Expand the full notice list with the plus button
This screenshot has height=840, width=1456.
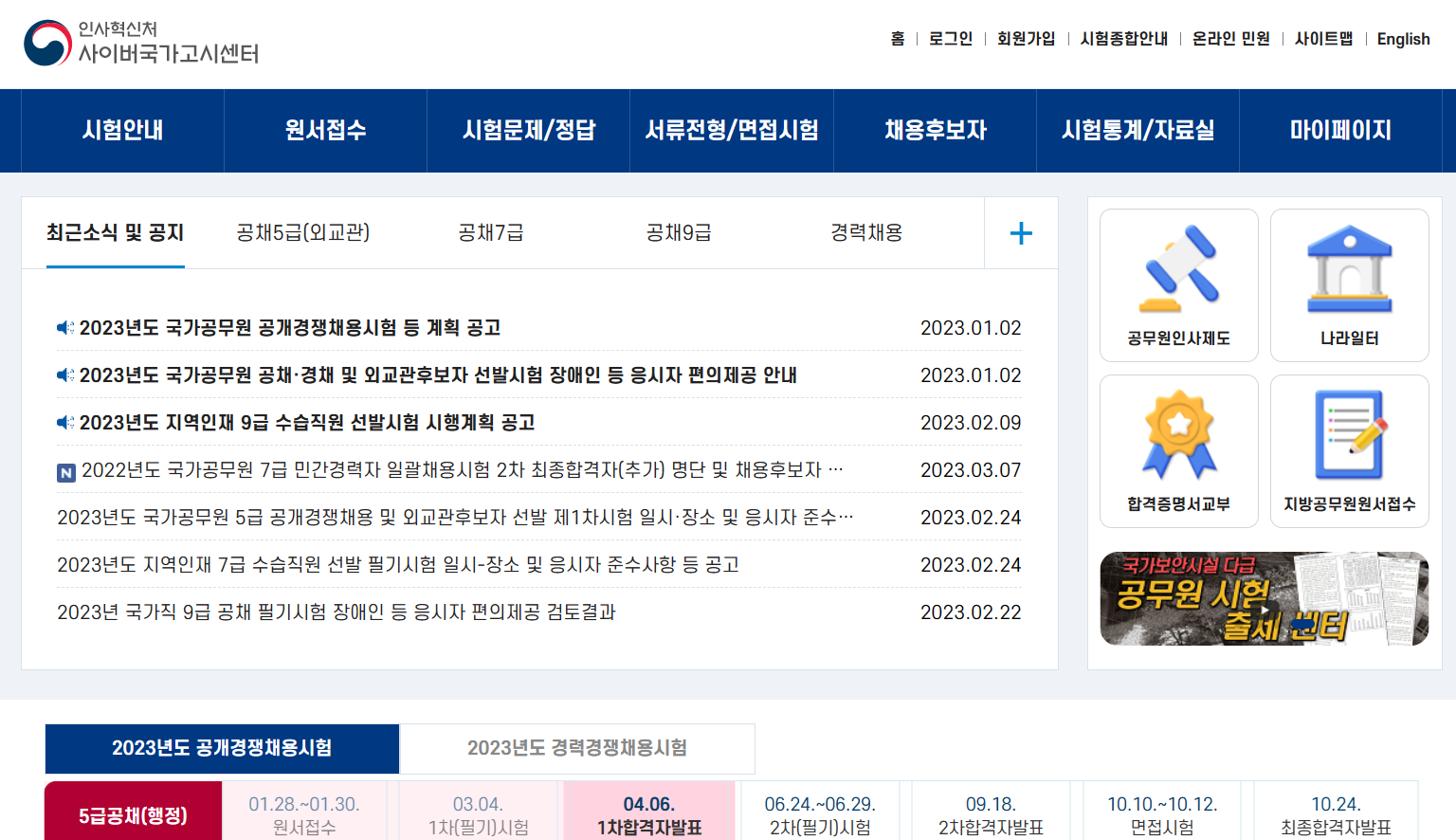pyautogui.click(x=1021, y=232)
